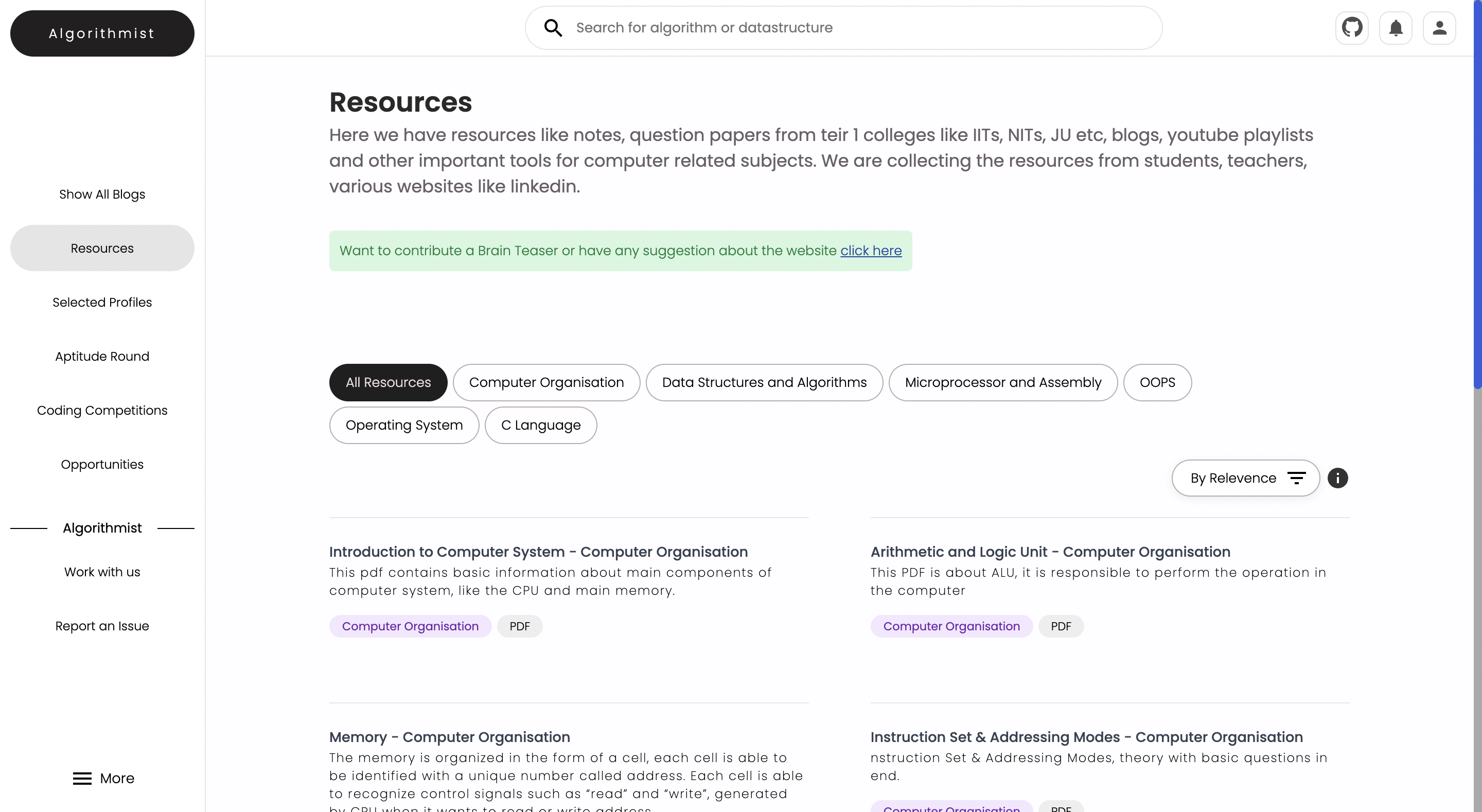The width and height of the screenshot is (1482, 812).
Task: Select the Data Structures and Algorithms filter
Action: [x=765, y=382]
